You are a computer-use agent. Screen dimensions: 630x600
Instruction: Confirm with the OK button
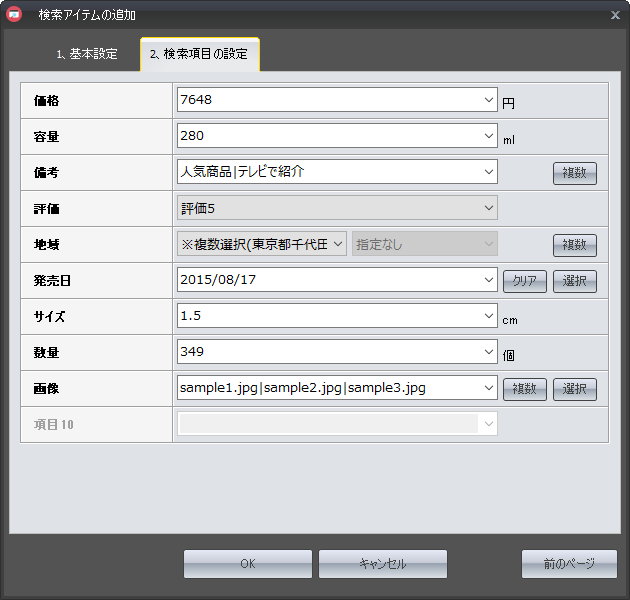coord(248,564)
